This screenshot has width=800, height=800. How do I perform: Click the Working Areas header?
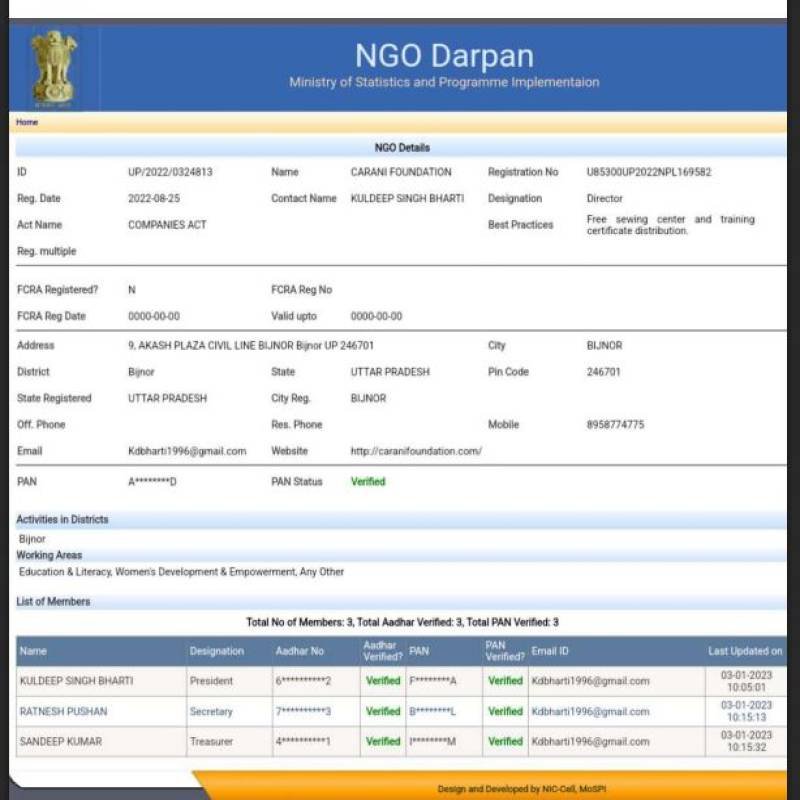tap(49, 555)
